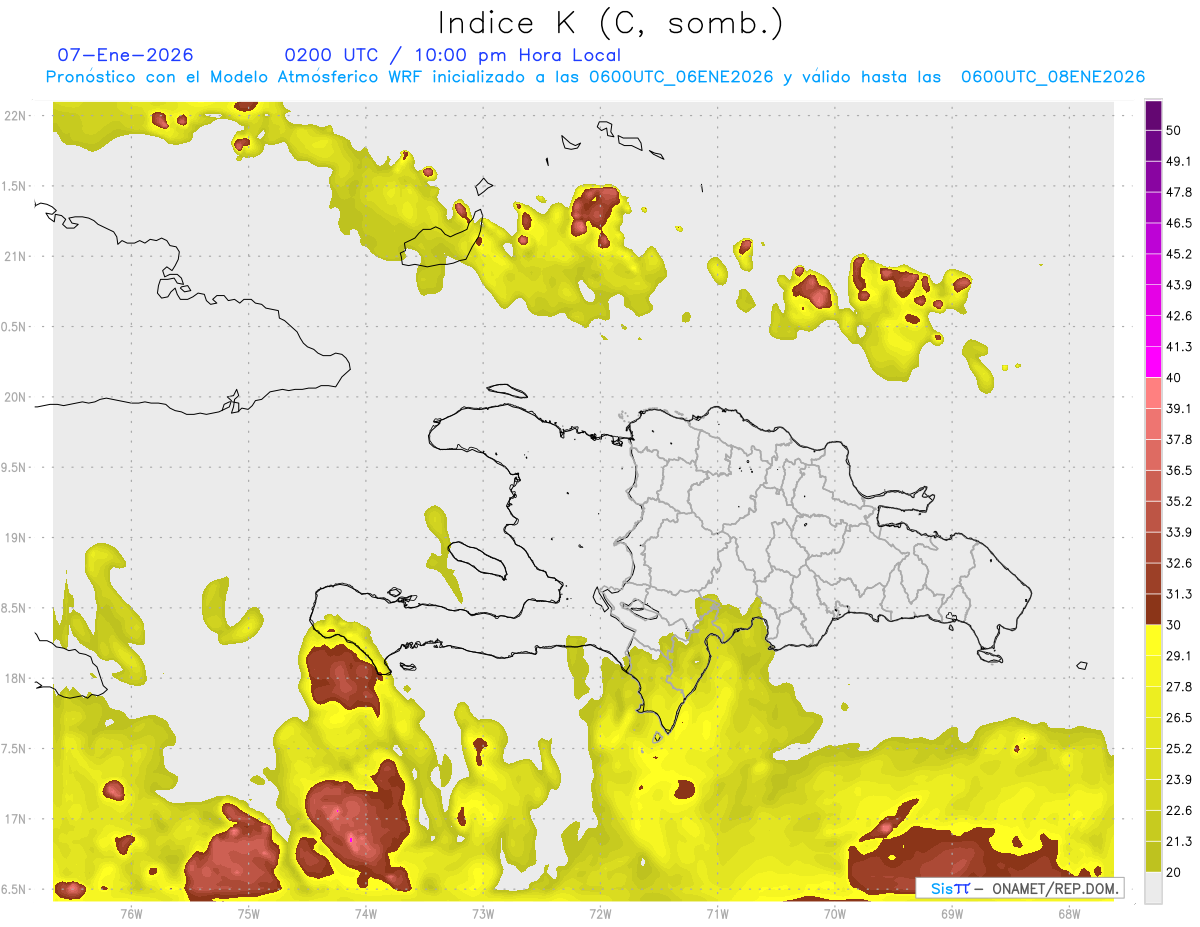Click legend value "22.6"
Screen dimensions: 1200x927
click(1179, 810)
